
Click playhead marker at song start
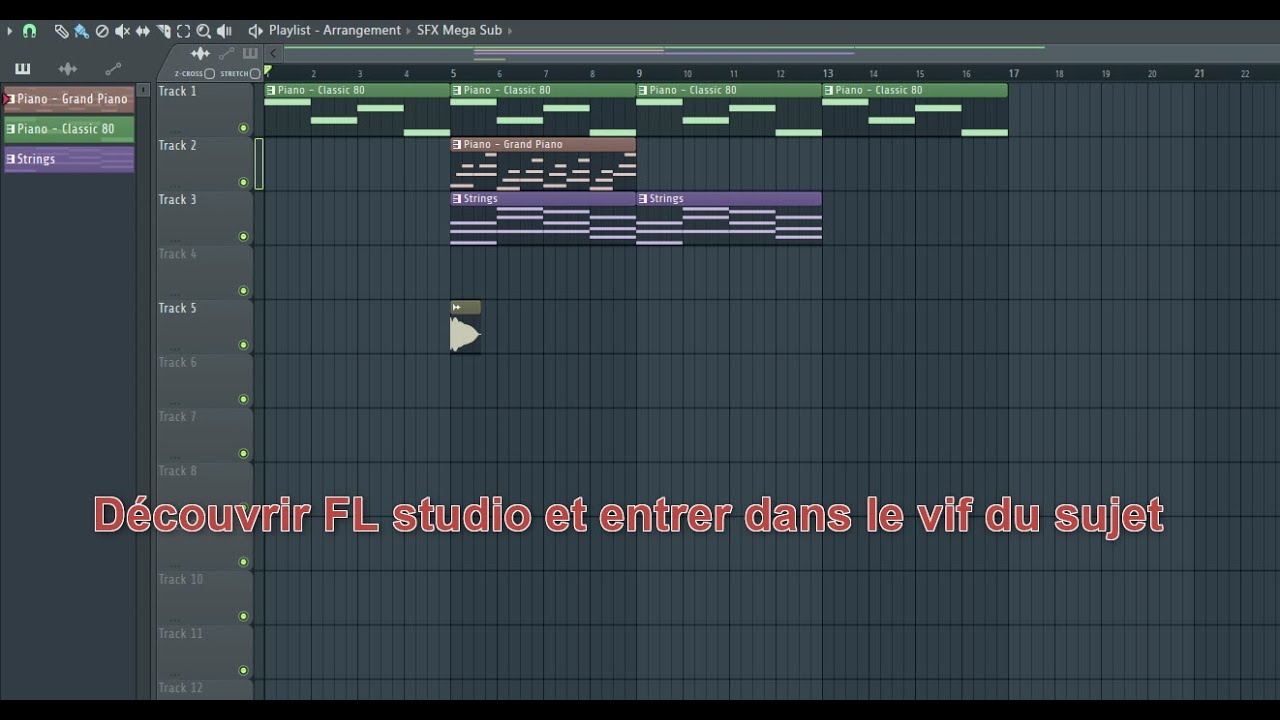point(267,72)
